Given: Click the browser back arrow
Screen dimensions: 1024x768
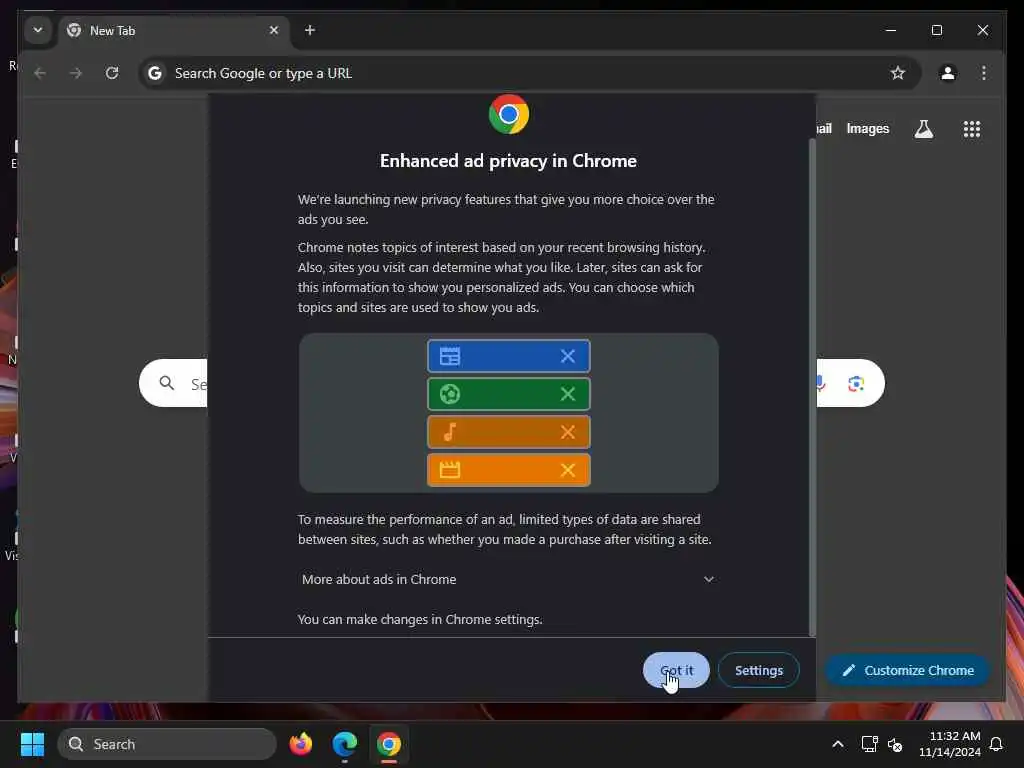Looking at the screenshot, I should click(40, 73).
